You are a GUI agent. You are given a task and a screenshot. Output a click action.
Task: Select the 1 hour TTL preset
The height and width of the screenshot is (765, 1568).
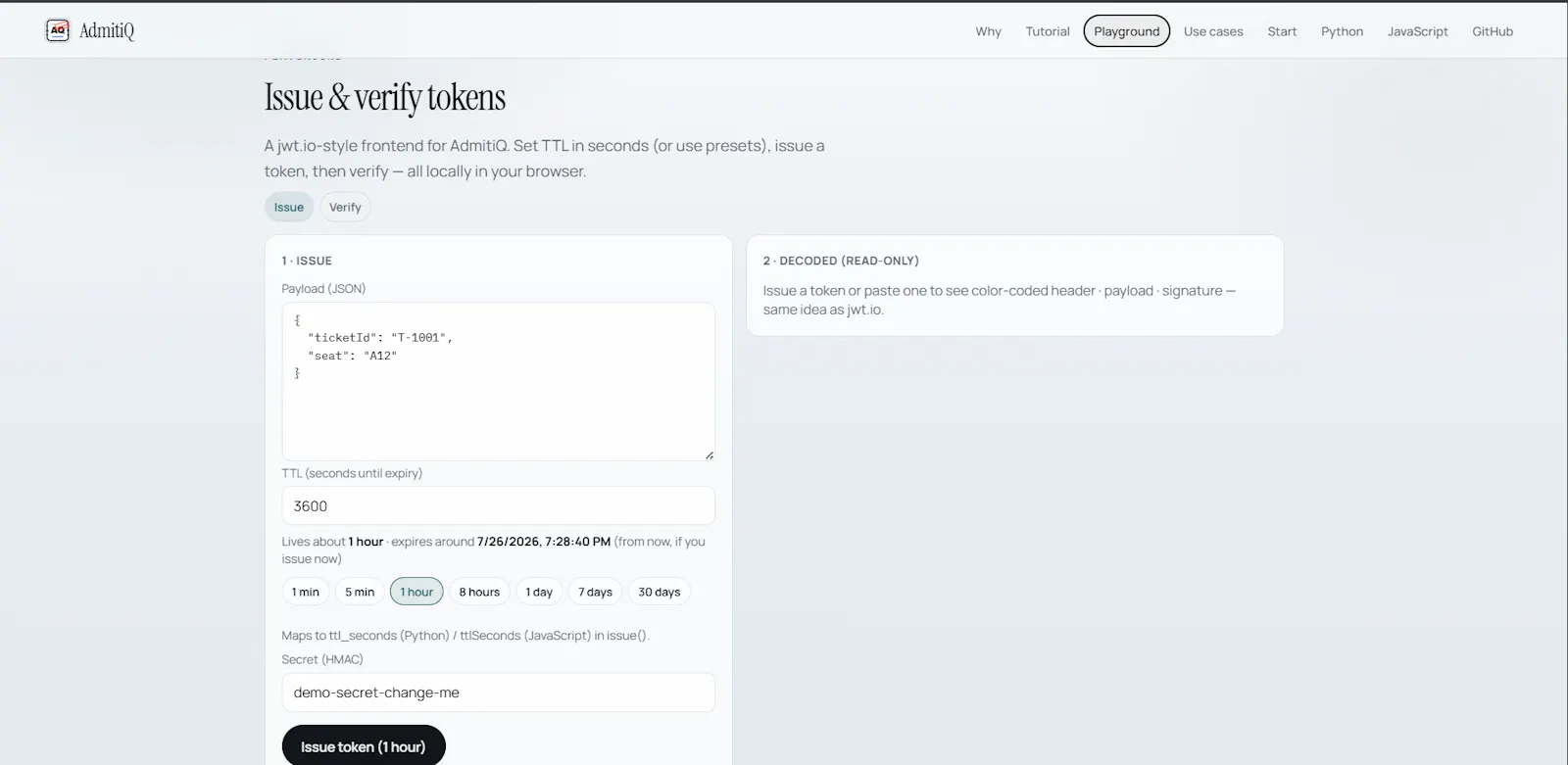pyautogui.click(x=416, y=592)
